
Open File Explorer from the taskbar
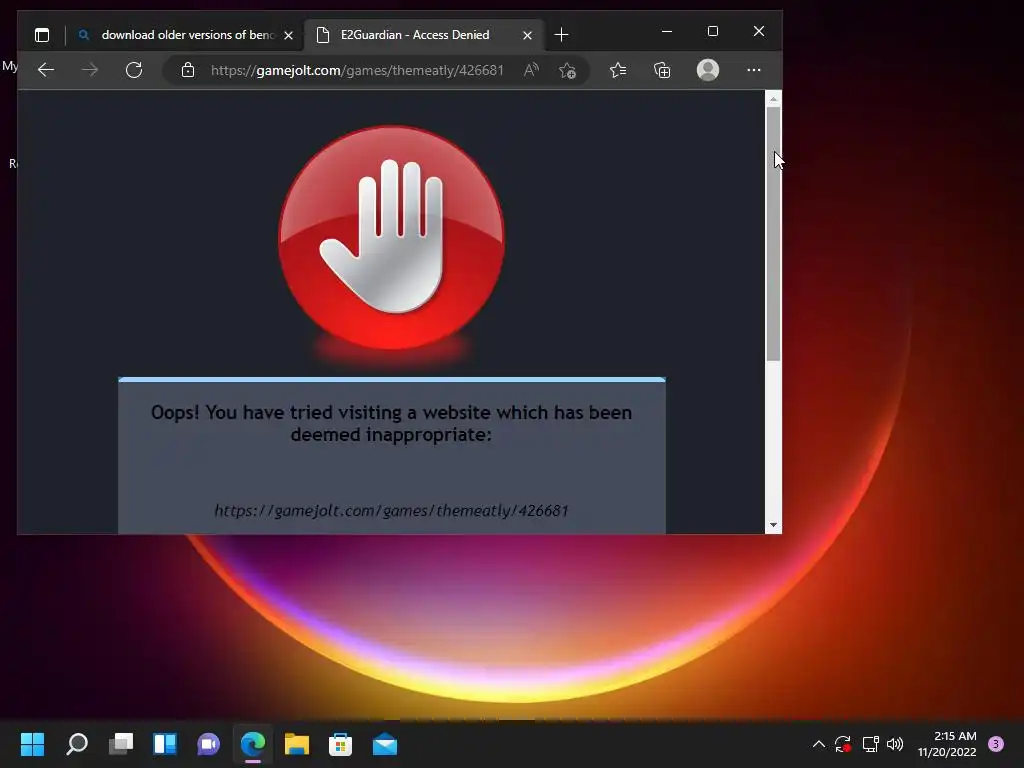[296, 744]
